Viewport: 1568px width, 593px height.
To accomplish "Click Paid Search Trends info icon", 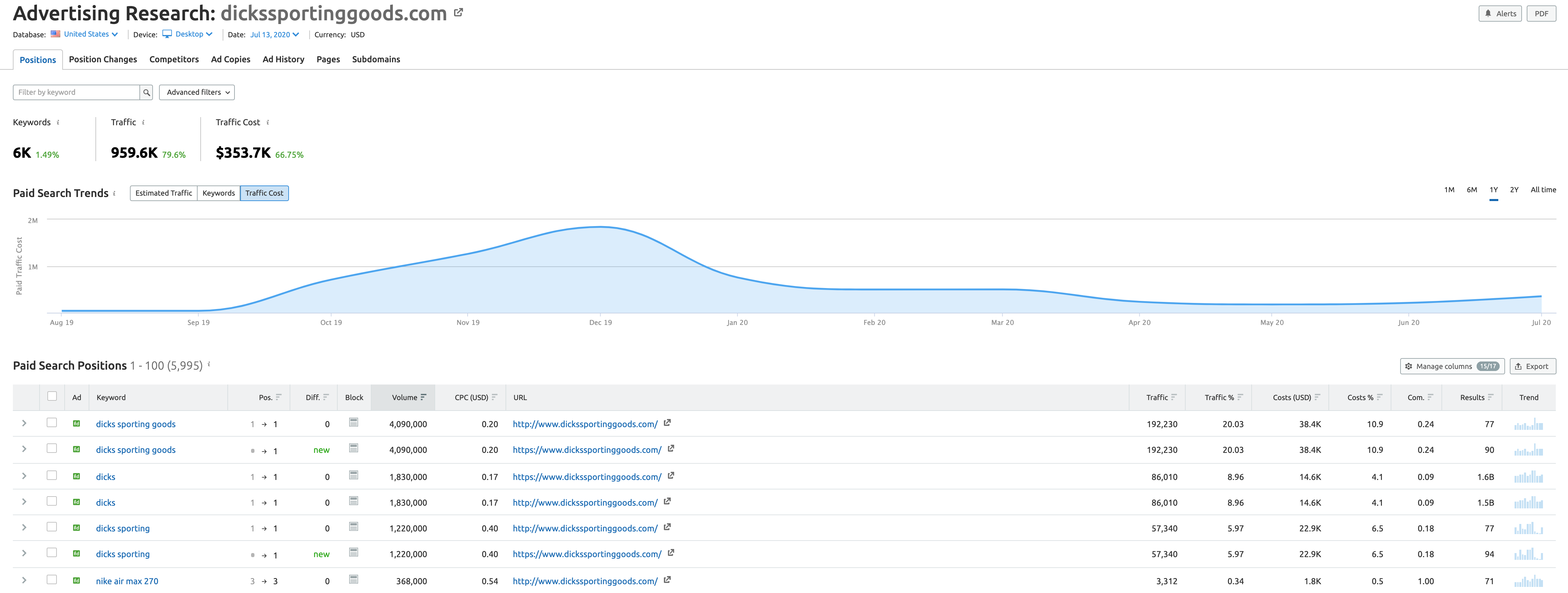I will [114, 194].
